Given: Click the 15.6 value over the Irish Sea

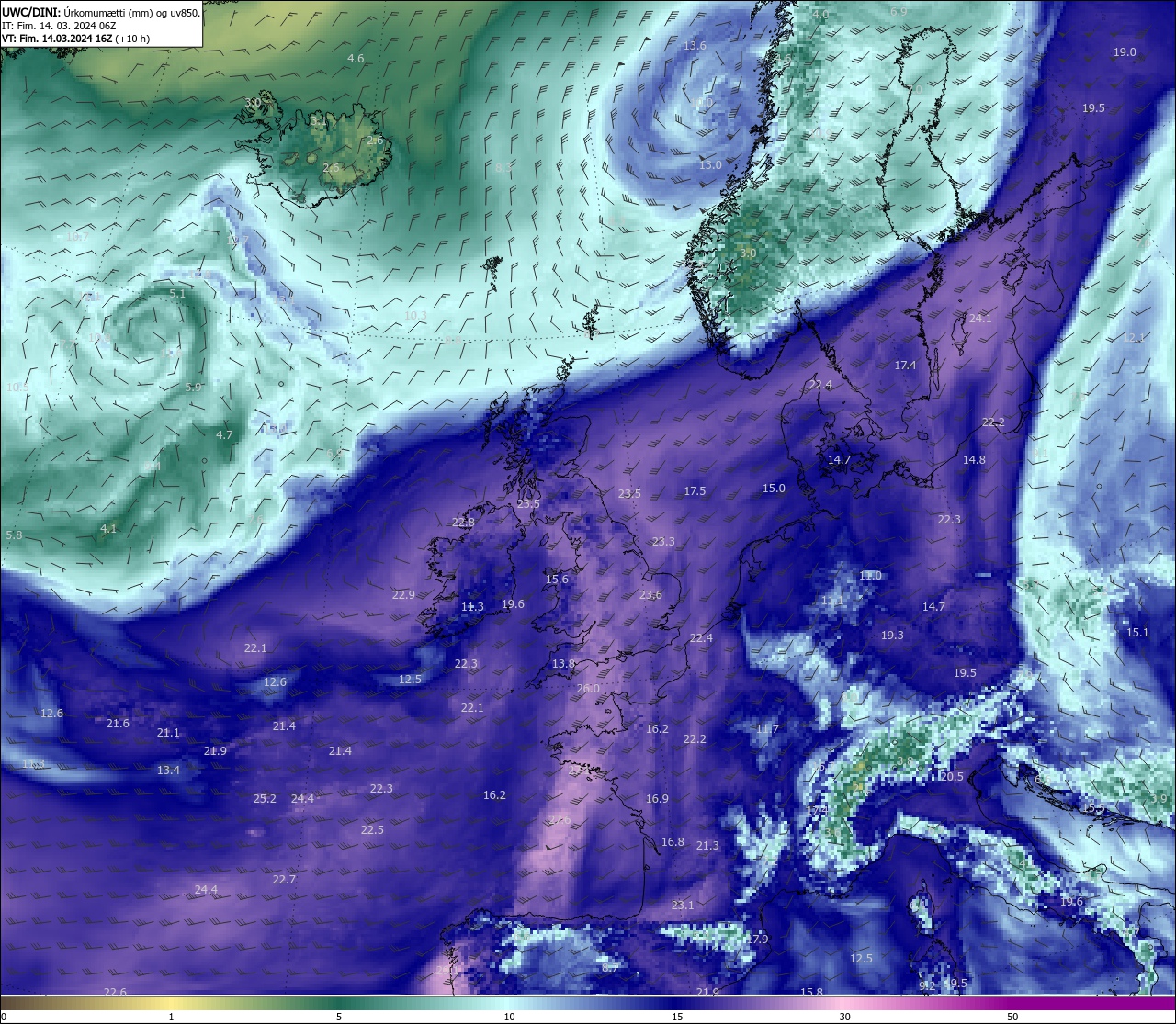Looking at the screenshot, I should 557,579.
